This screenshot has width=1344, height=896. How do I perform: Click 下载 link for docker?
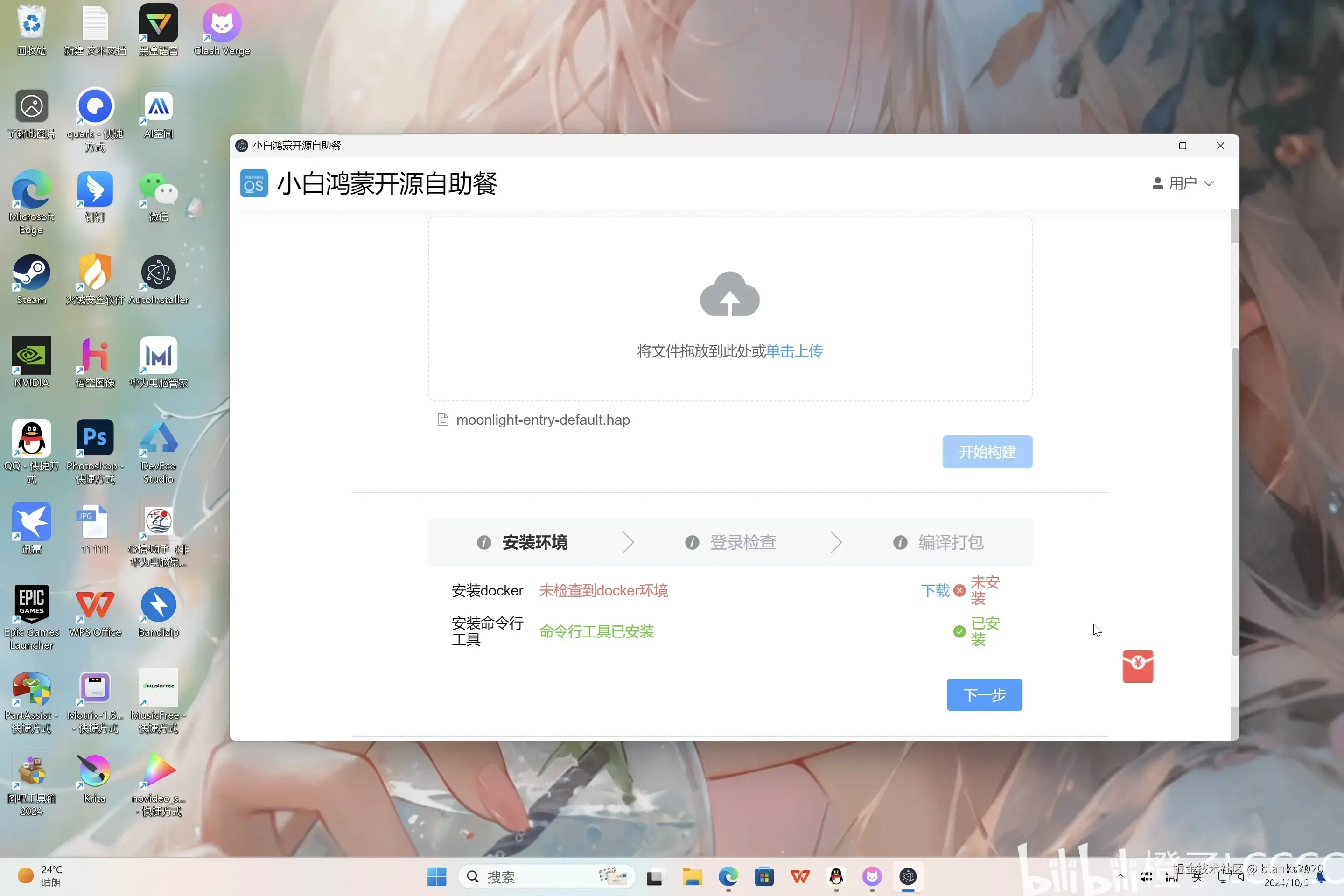935,590
